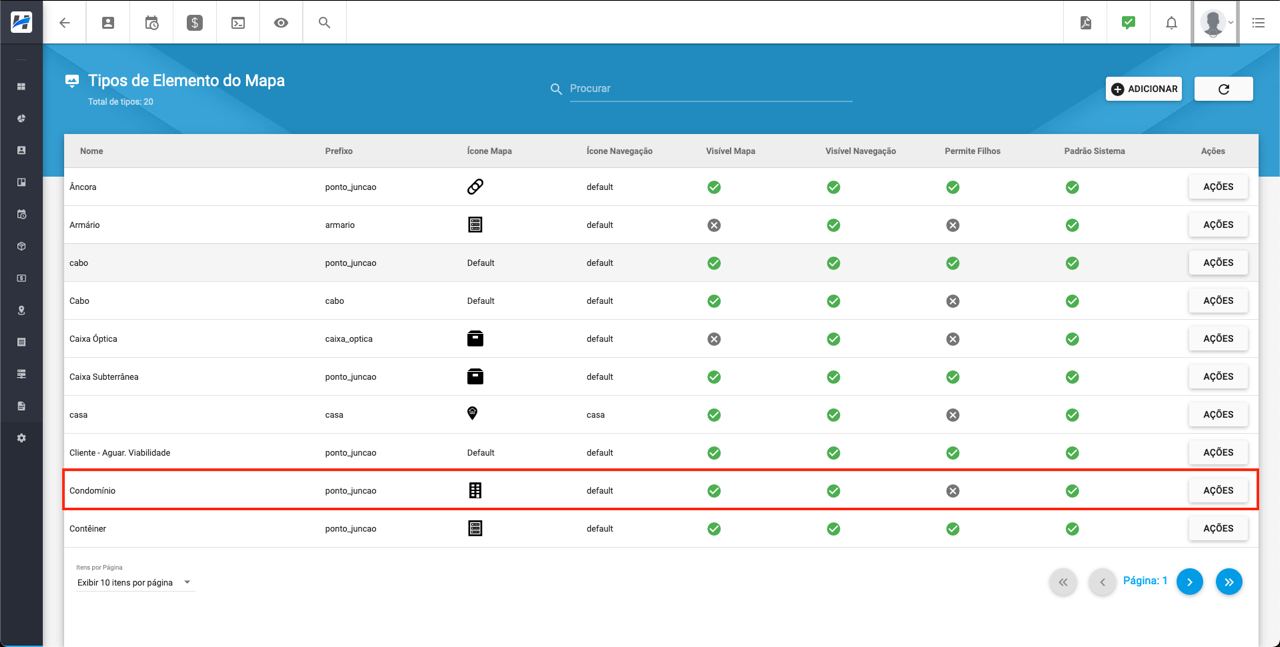Jump to the last page double arrow
Viewport: 1280px width, 647px height.
(1229, 581)
